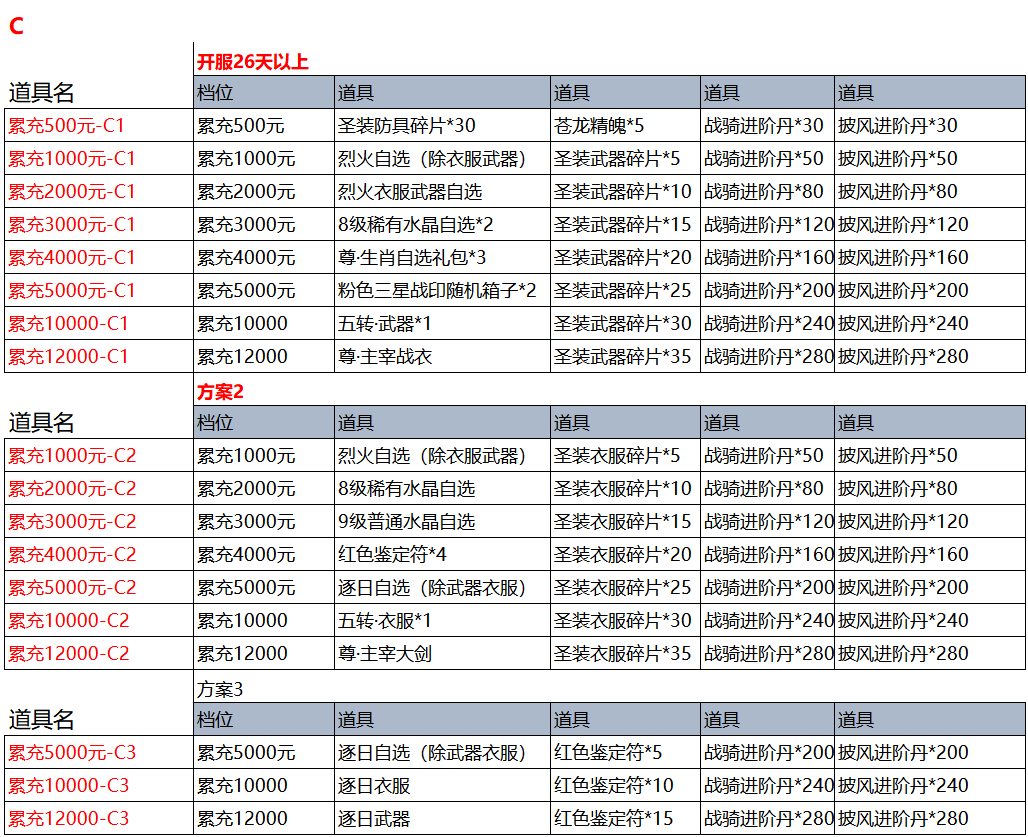Click the 五转·武器*1 cell
Image resolution: width=1028 pixels, height=837 pixels.
pyautogui.click(x=385, y=324)
